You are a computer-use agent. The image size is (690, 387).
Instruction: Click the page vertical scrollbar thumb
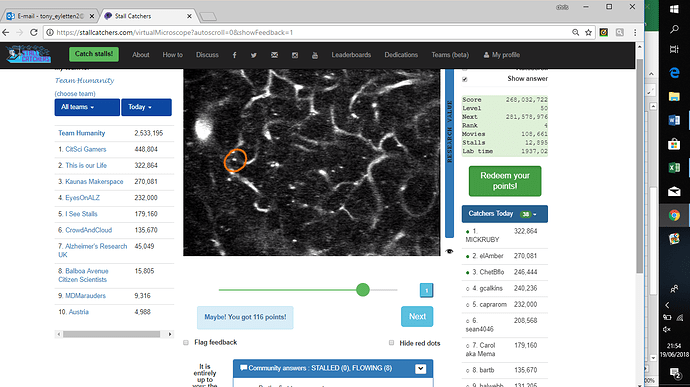[639, 165]
